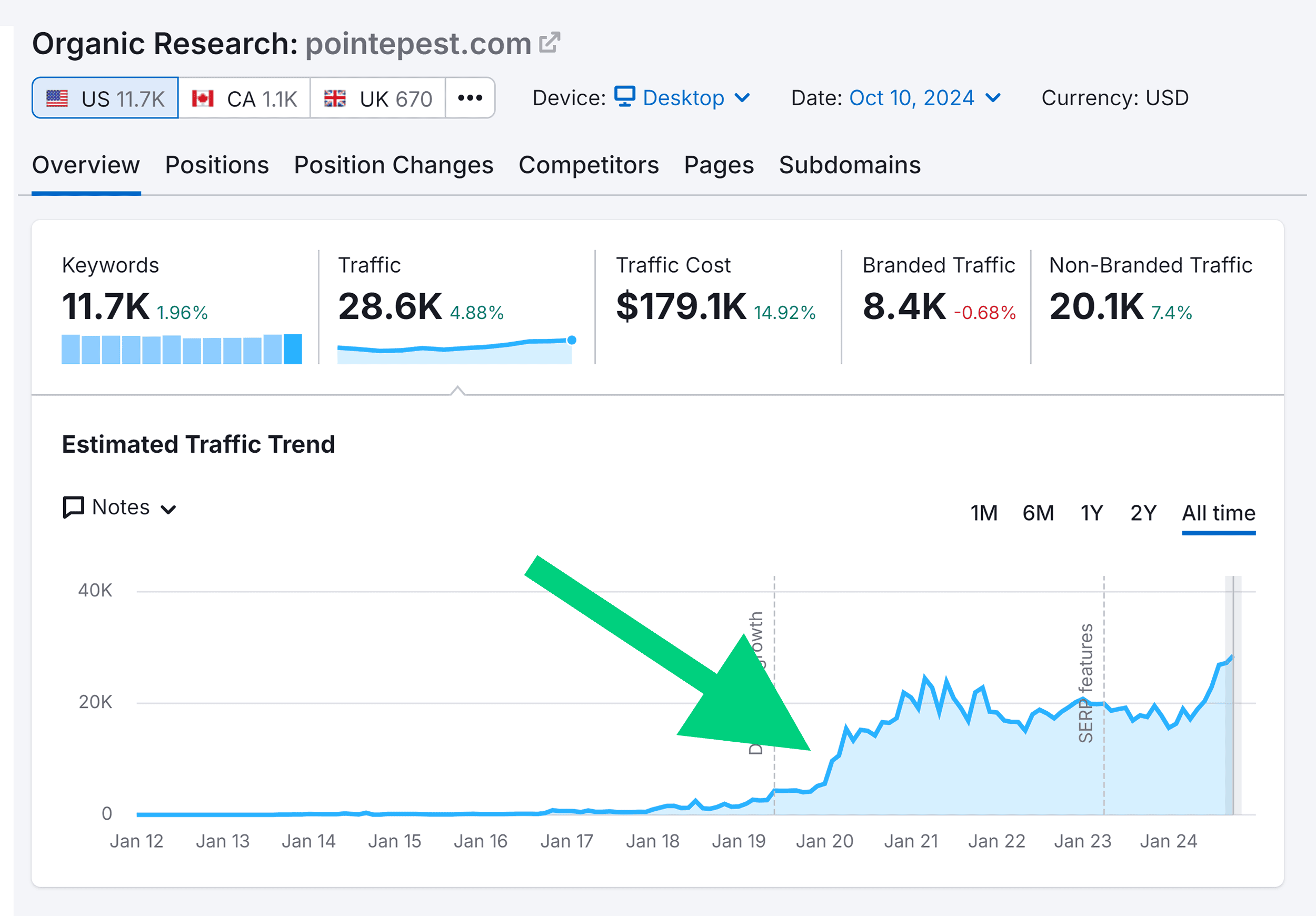1316x916 pixels.
Task: Select the Canada flag database icon
Action: pos(204,97)
